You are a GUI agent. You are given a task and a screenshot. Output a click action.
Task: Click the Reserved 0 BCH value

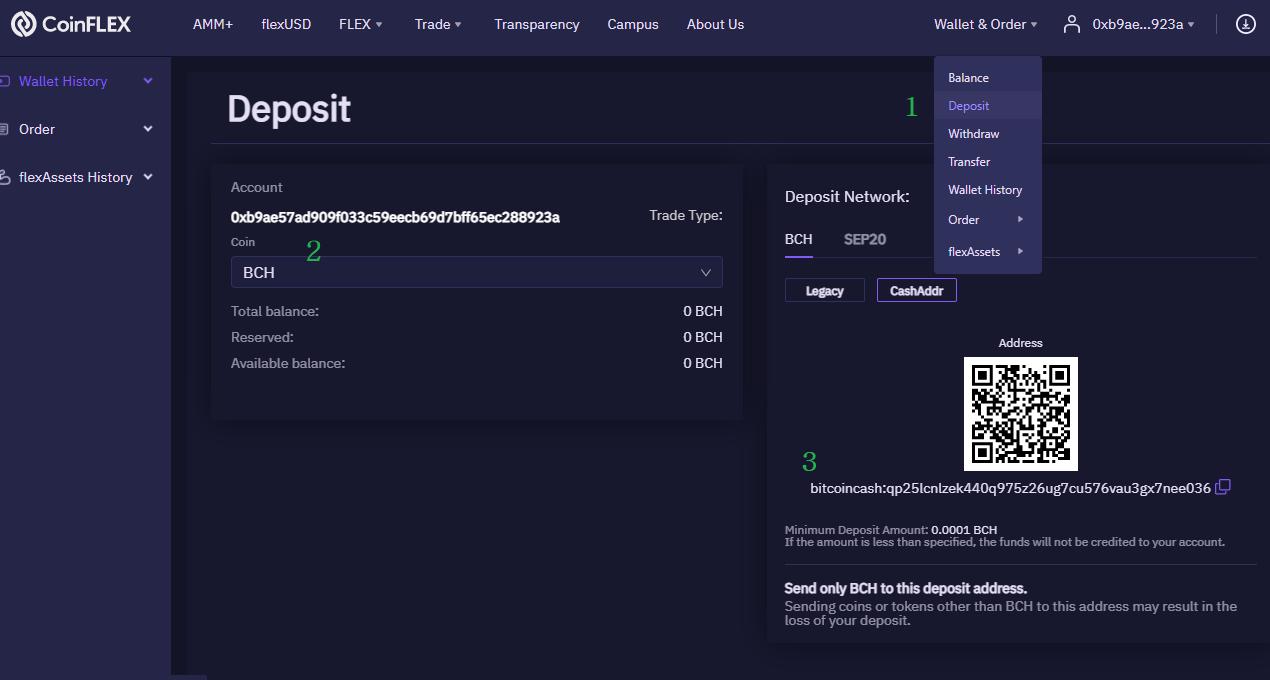coord(703,337)
